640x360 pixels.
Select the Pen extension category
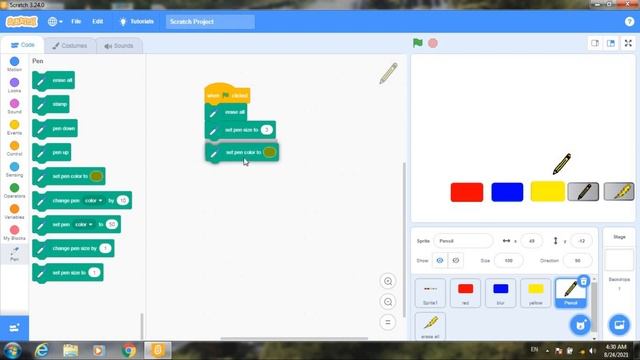click(x=14, y=254)
